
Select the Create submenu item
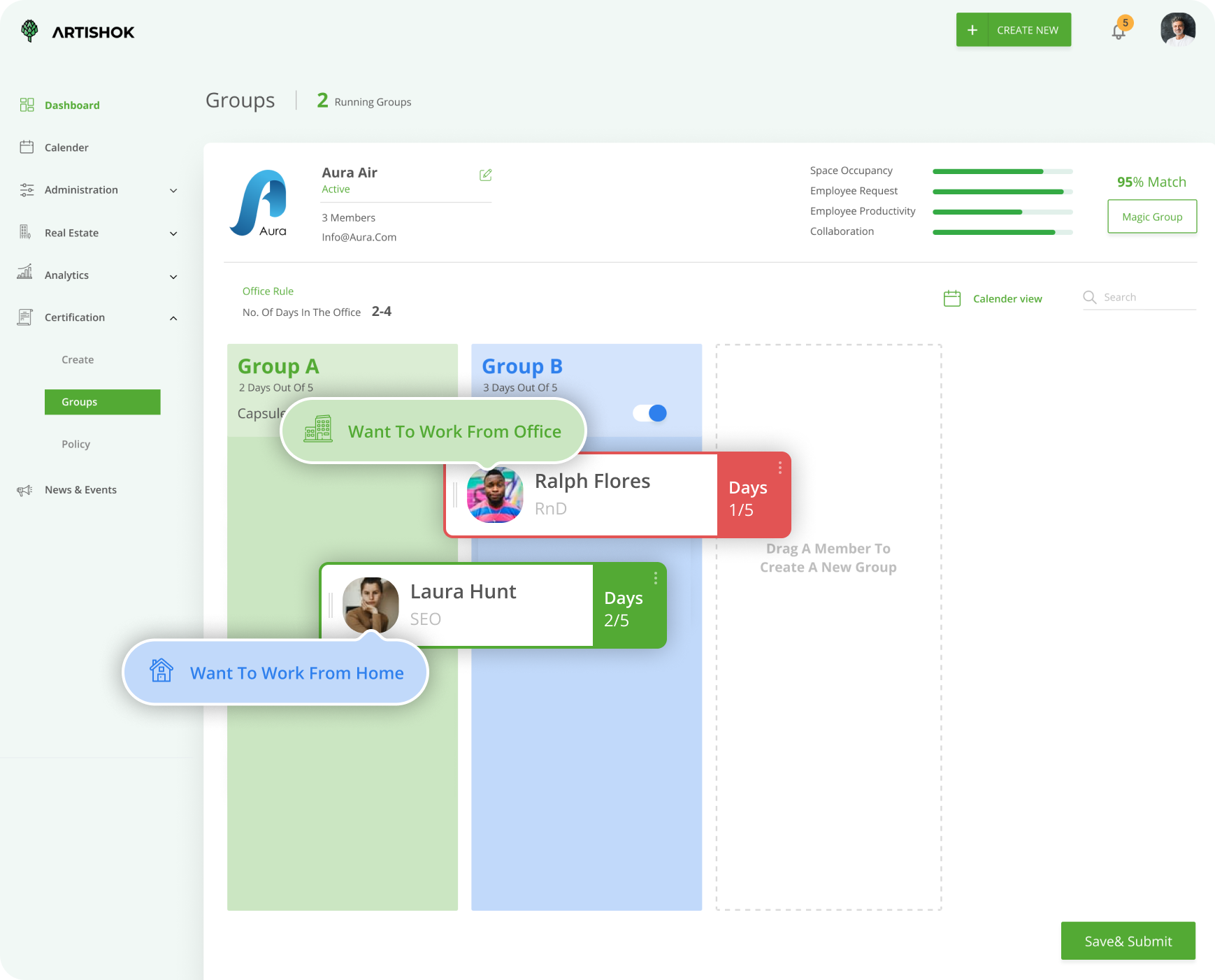click(78, 360)
